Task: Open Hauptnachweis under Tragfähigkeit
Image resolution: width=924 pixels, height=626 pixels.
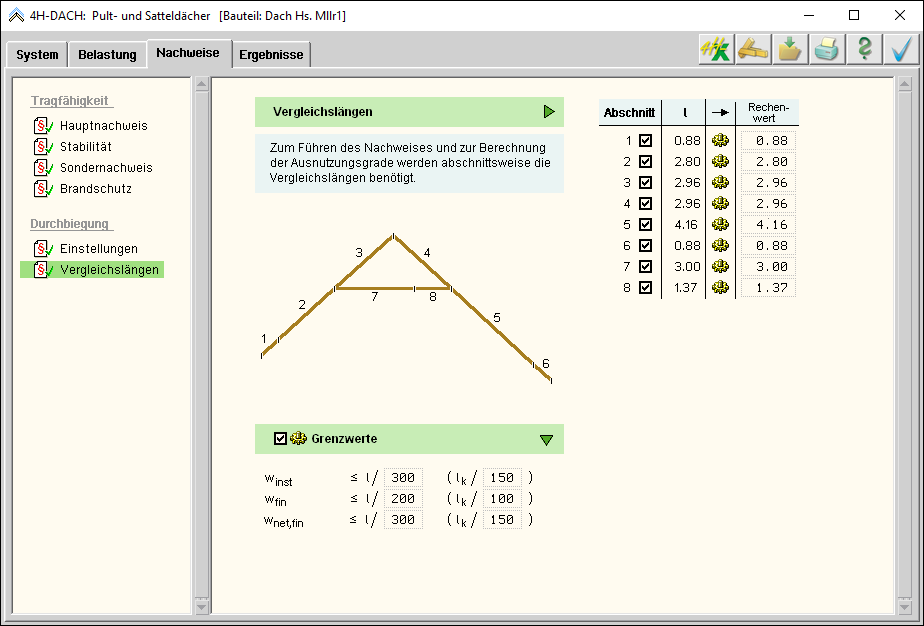Action: click(103, 126)
